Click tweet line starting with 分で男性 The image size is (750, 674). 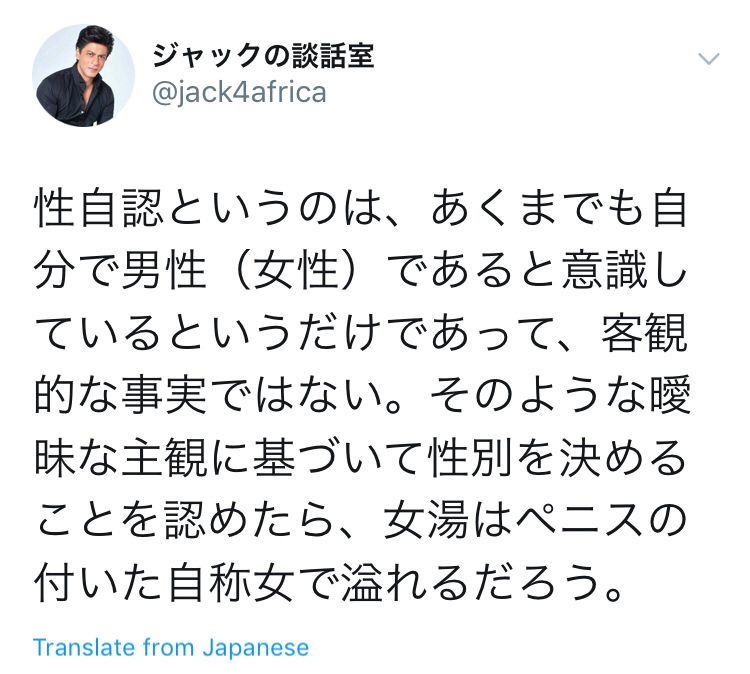tap(361, 271)
